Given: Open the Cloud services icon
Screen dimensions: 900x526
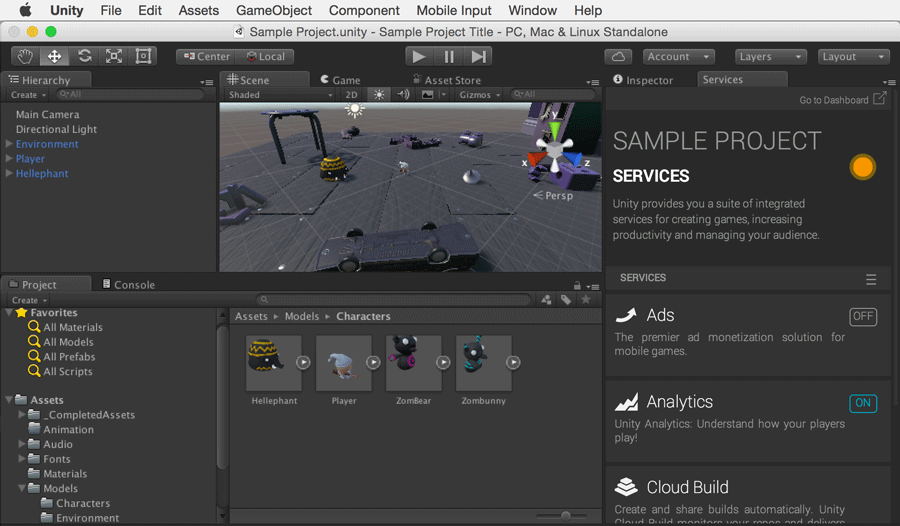Looking at the screenshot, I should tap(618, 57).
